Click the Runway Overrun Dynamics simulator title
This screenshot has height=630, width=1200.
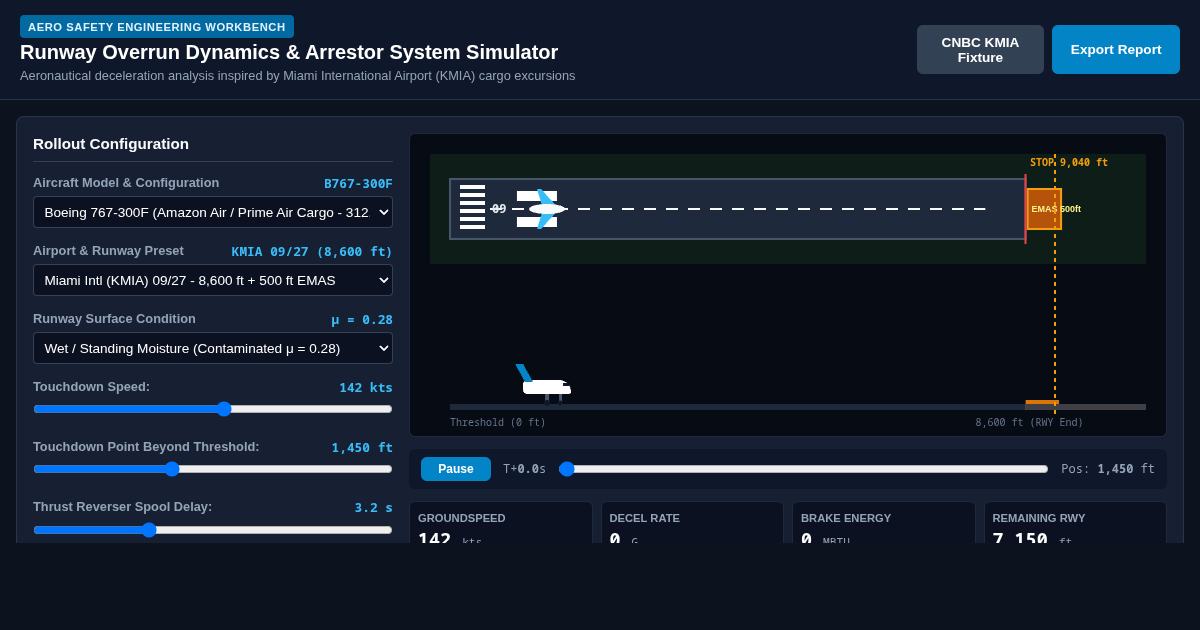pos(289,52)
